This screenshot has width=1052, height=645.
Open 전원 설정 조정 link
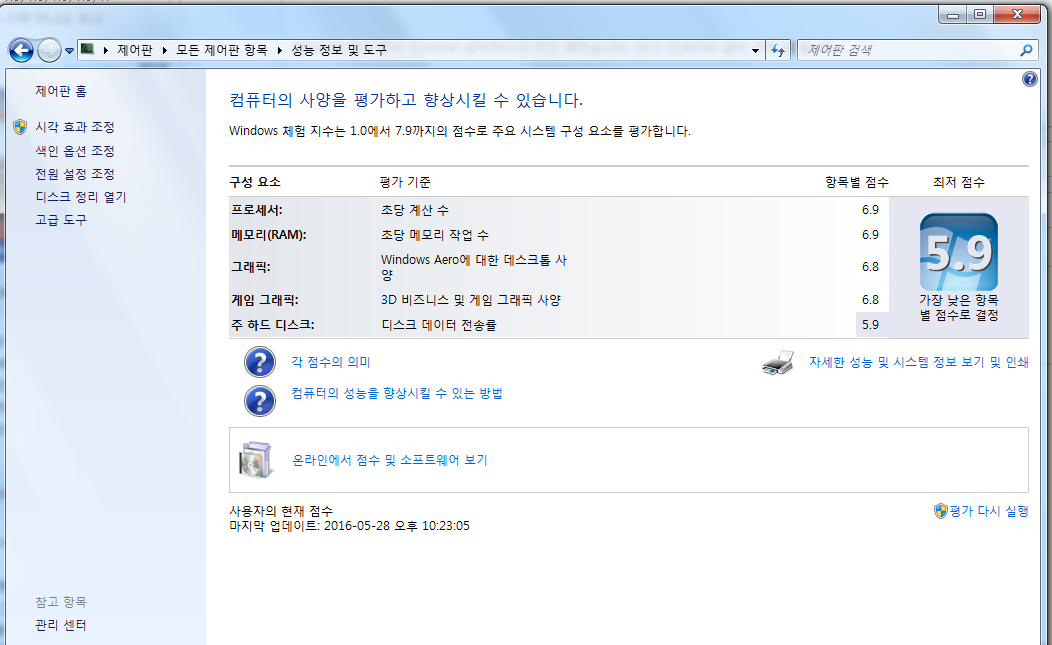[75, 174]
